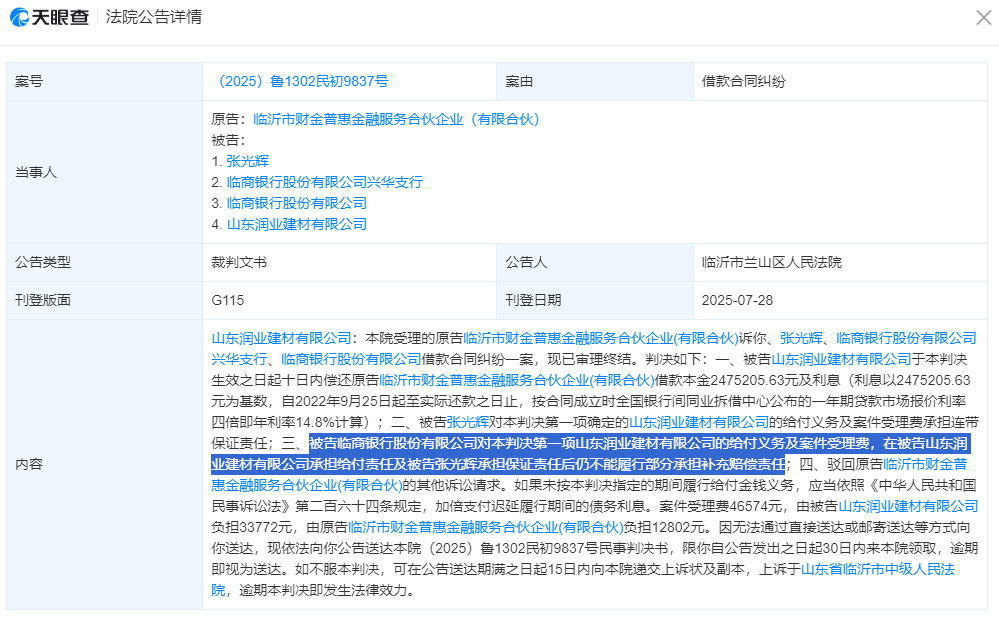Open 山东省临沂市中级人民法 court link in content
Image resolution: width=999 pixels, height=621 pixels.
pos(878,569)
